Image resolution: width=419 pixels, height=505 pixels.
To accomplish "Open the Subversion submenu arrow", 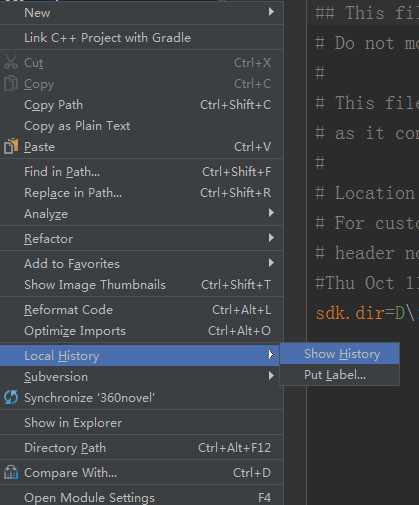I will coord(271,376).
